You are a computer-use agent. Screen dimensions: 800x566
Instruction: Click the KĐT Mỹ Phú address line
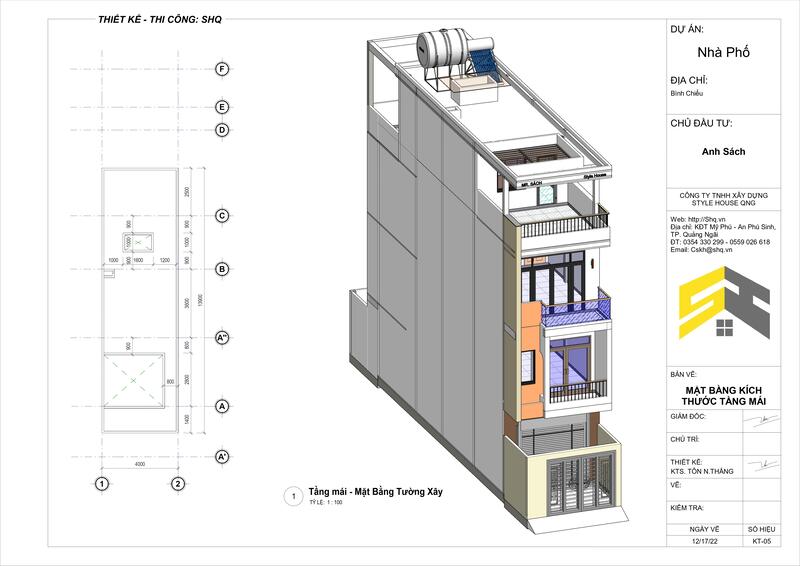point(722,227)
